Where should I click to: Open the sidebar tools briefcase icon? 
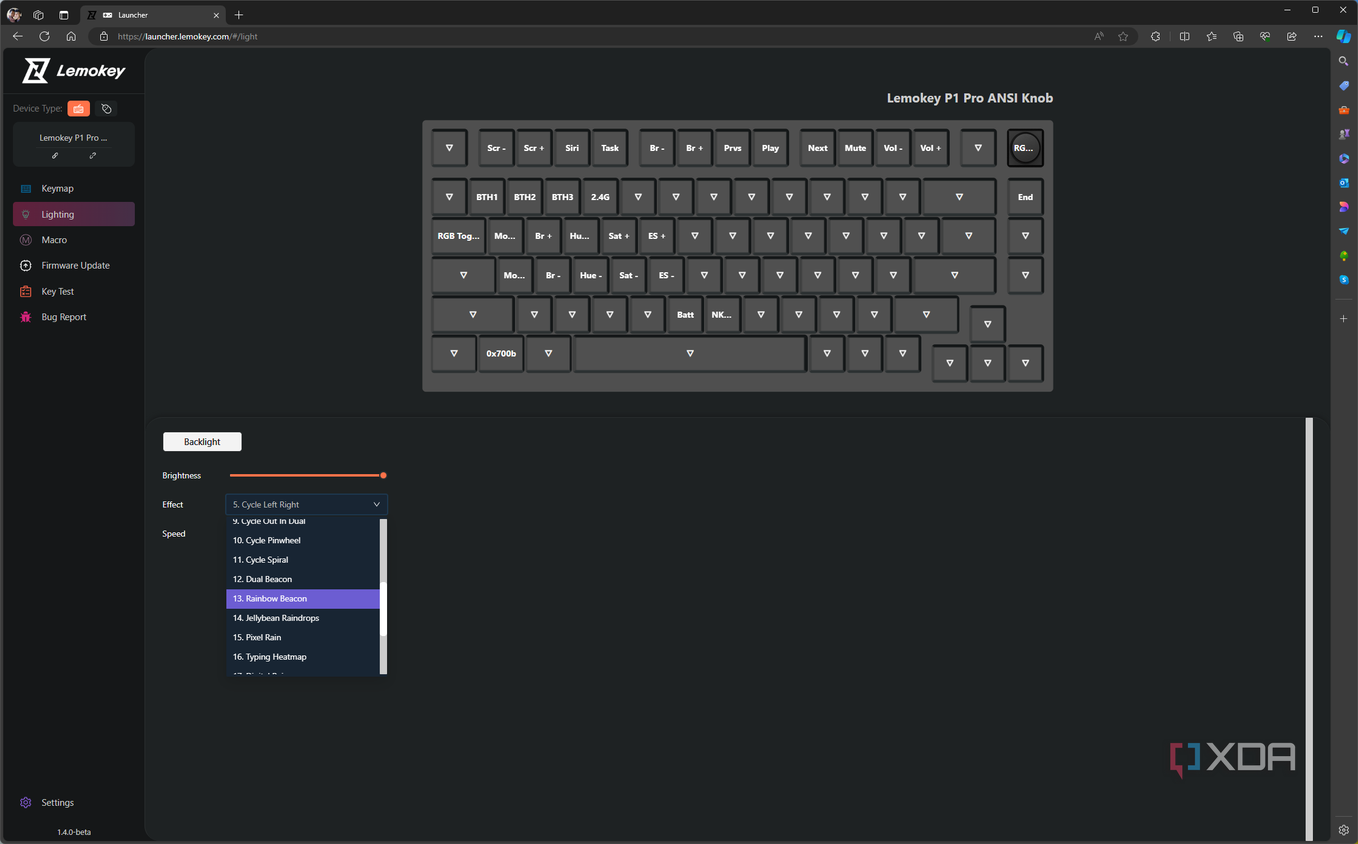1344,110
